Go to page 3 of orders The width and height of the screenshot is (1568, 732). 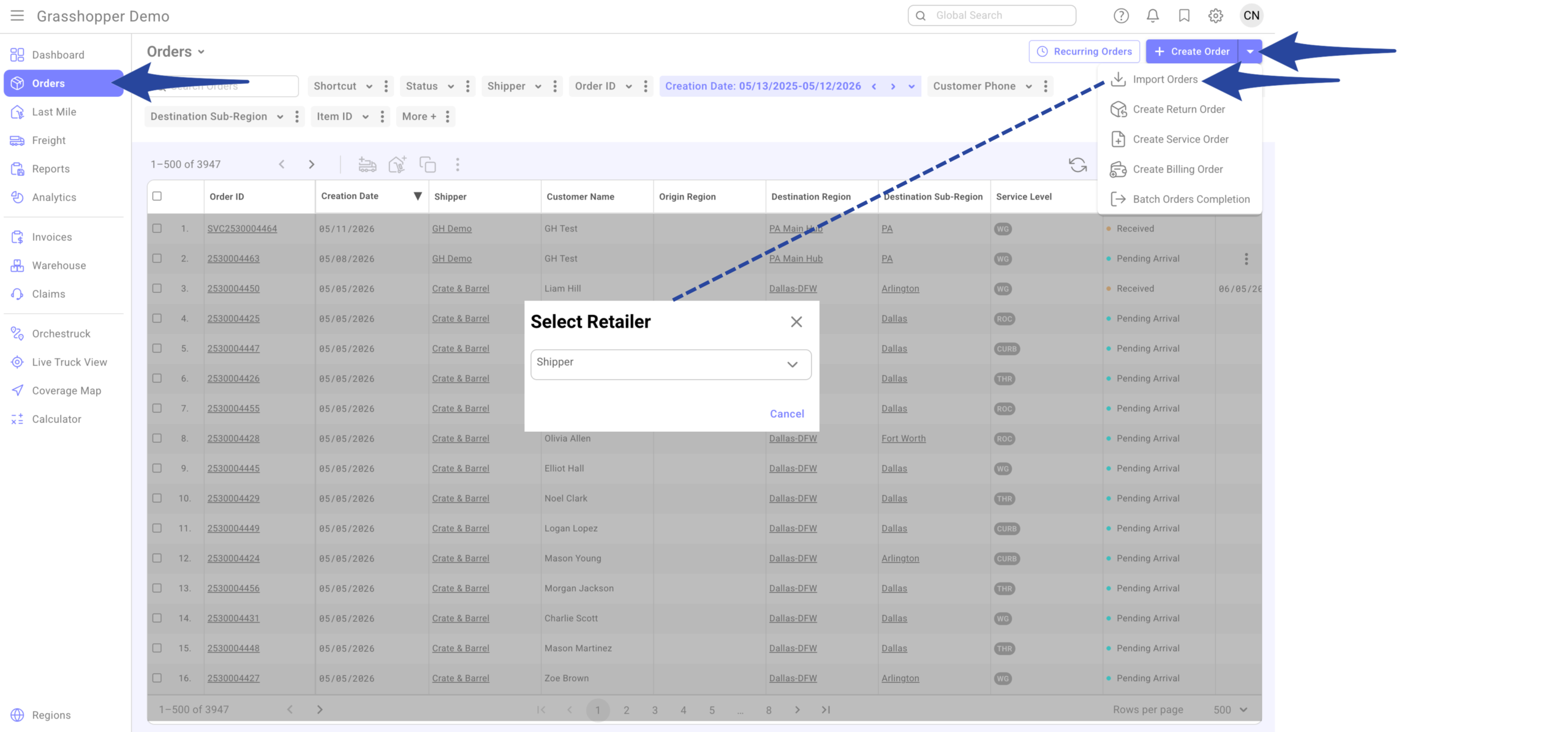coord(654,710)
